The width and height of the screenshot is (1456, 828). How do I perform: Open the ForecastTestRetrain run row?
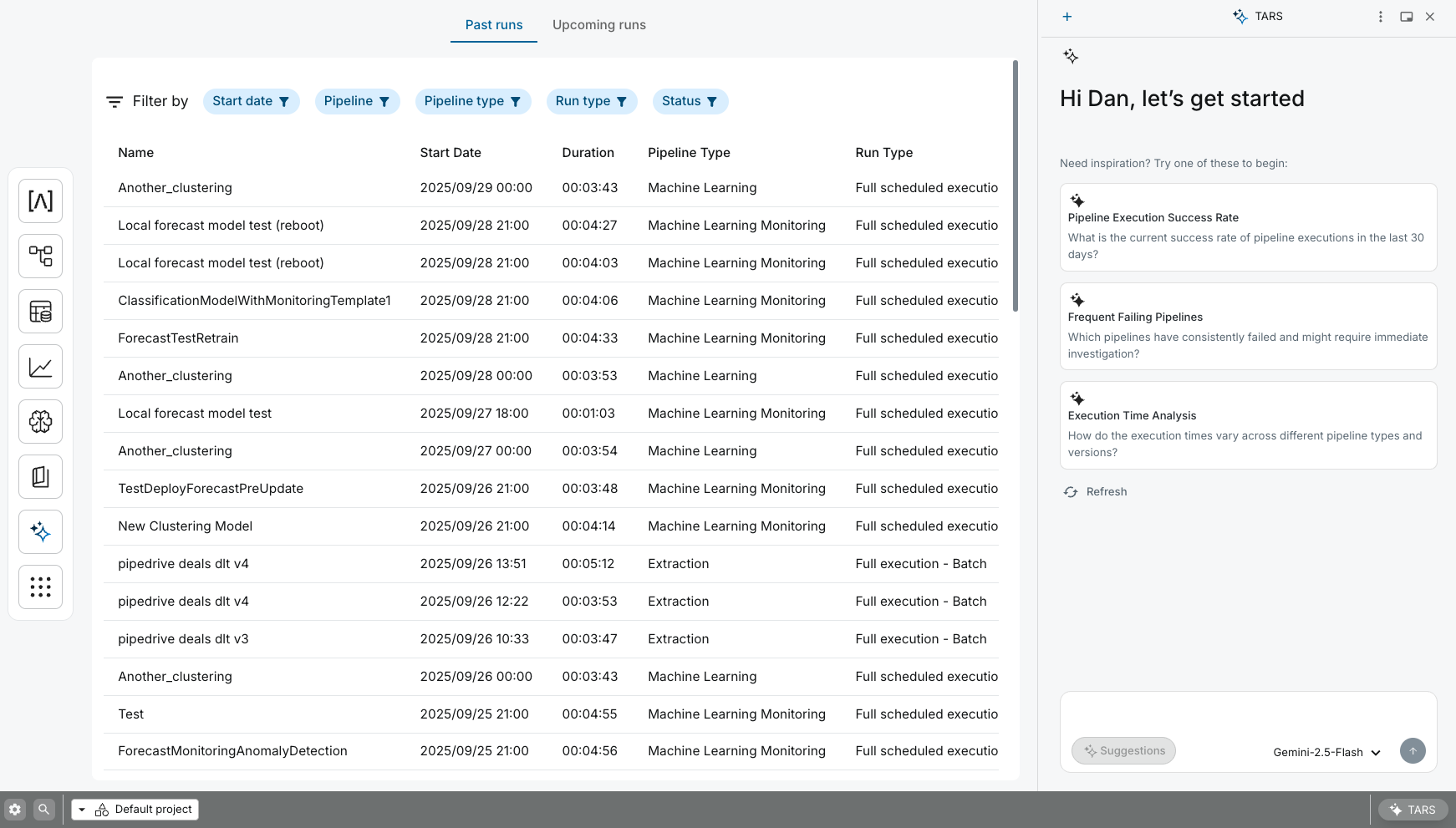coord(551,338)
